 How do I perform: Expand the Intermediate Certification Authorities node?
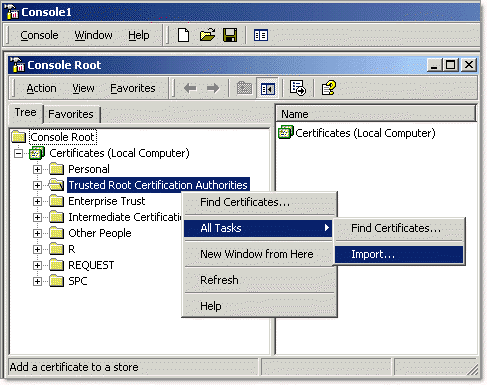(x=37, y=217)
